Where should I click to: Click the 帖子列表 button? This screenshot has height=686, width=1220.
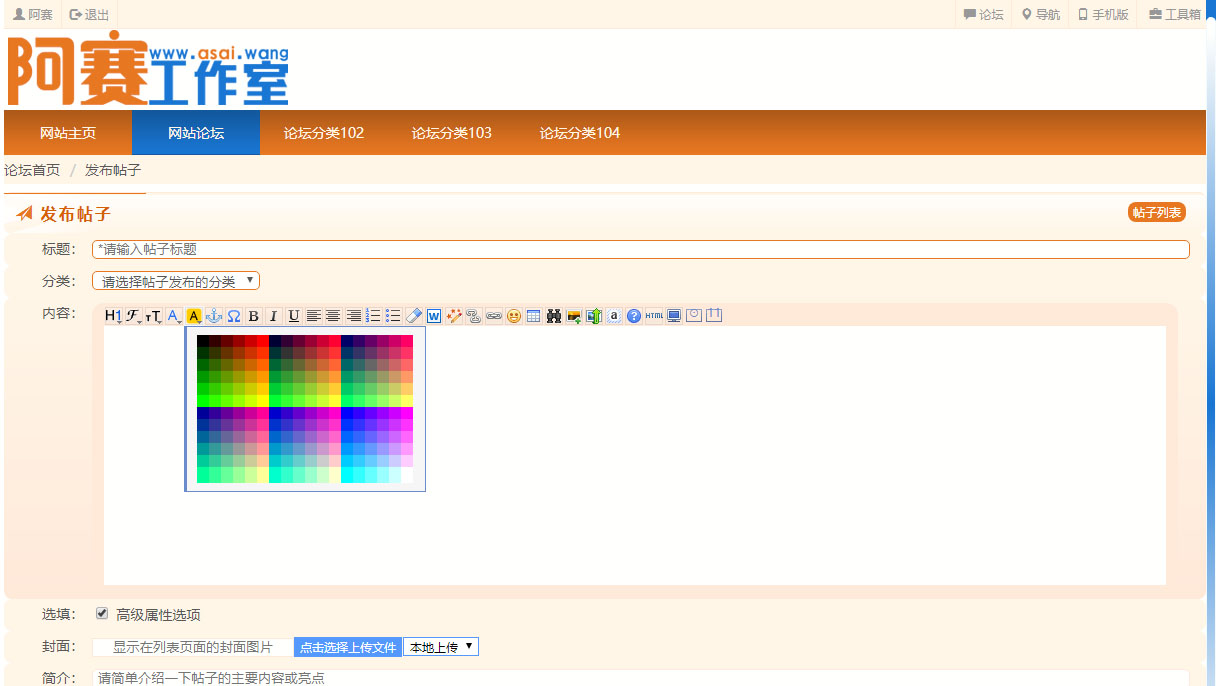tap(1157, 212)
